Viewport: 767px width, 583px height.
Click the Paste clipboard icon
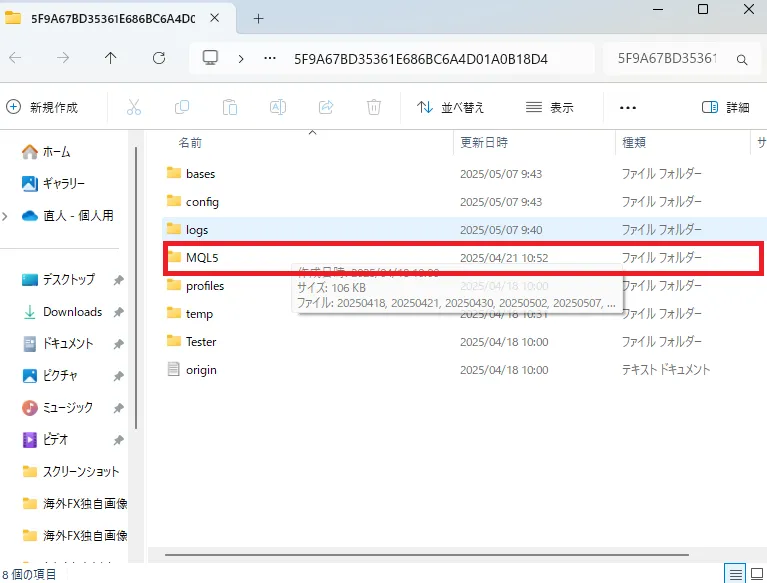[x=229, y=107]
